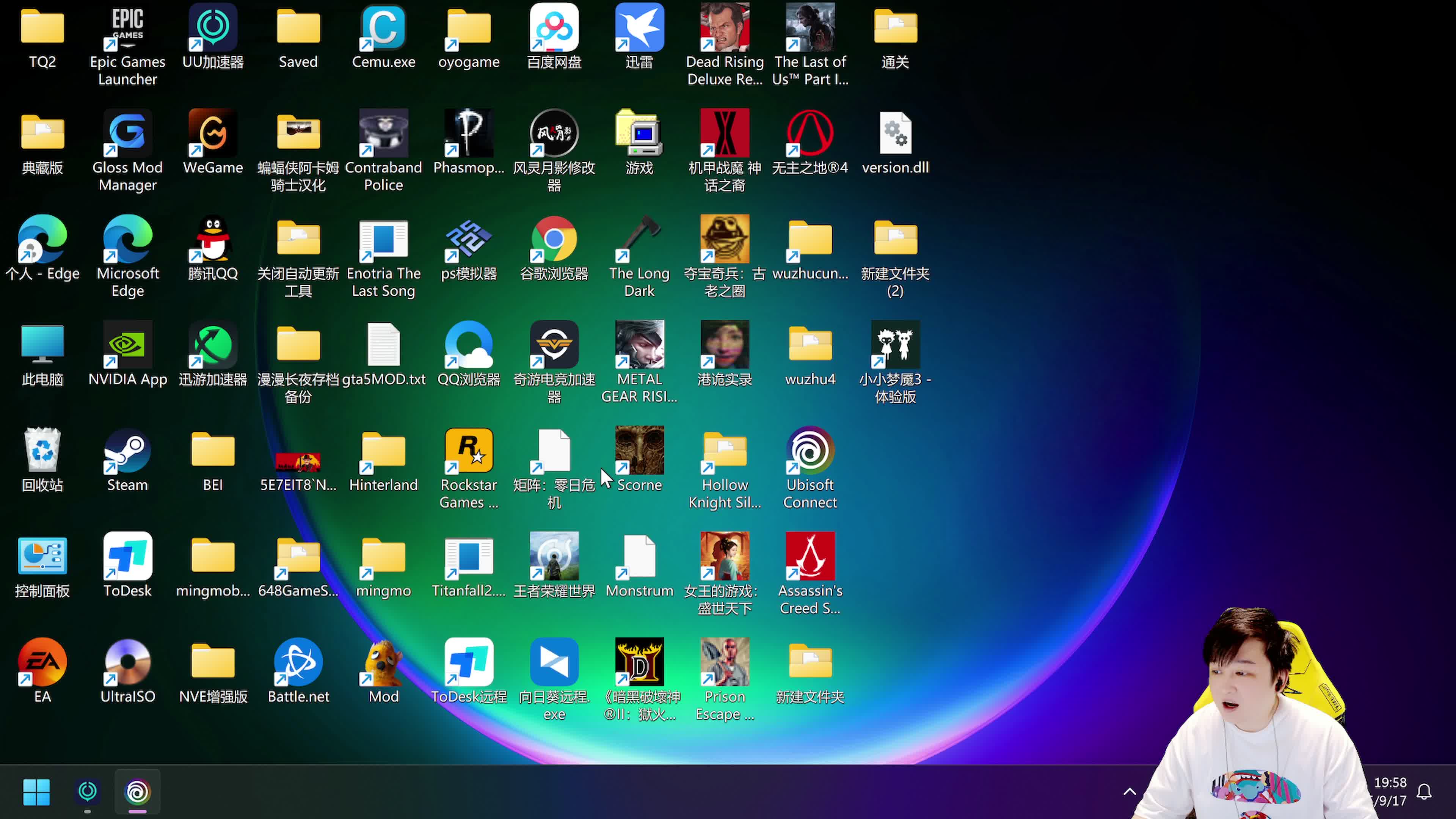Expand the hidden system tray icons

(1129, 791)
